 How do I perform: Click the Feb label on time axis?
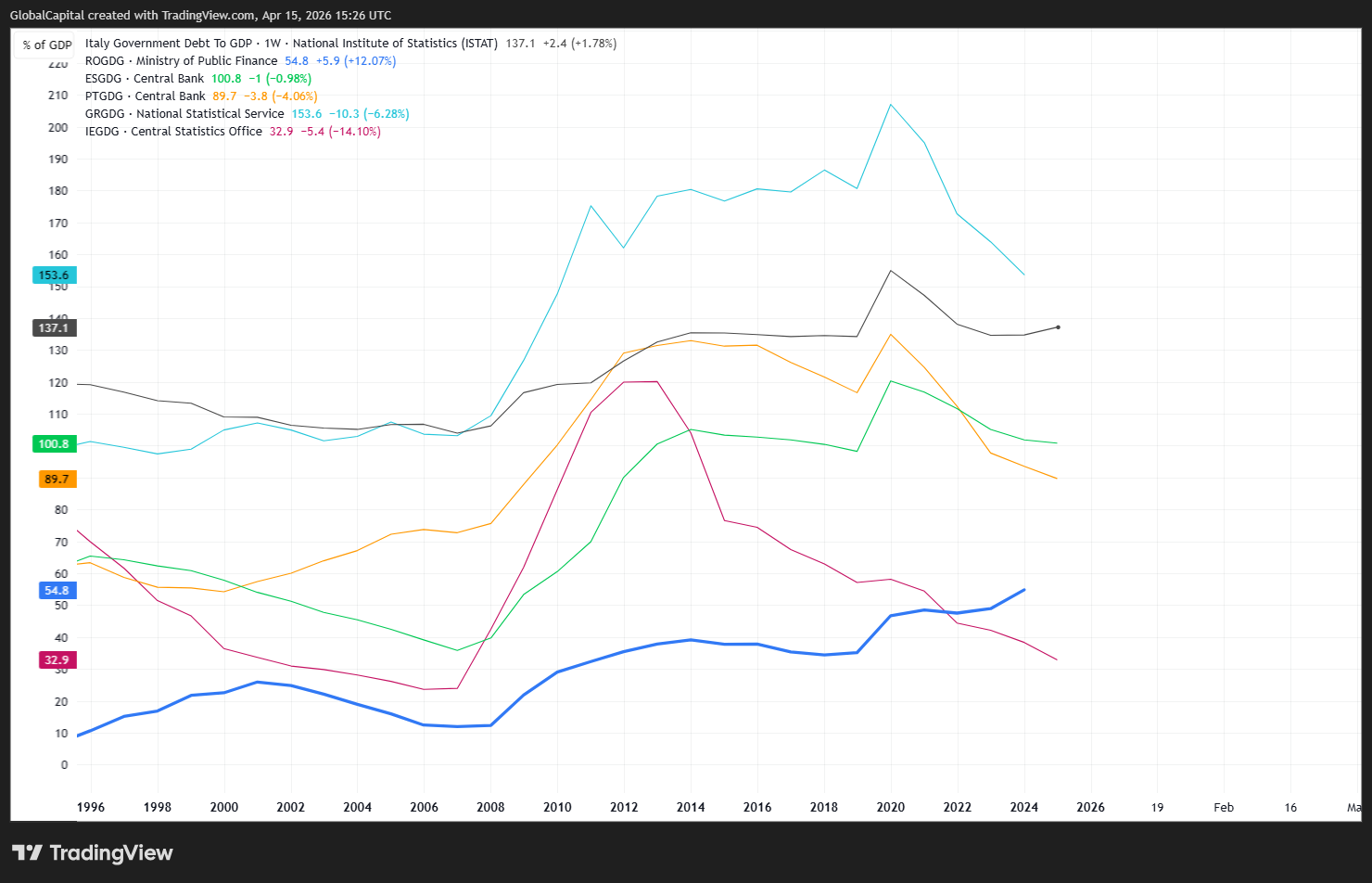click(1224, 807)
